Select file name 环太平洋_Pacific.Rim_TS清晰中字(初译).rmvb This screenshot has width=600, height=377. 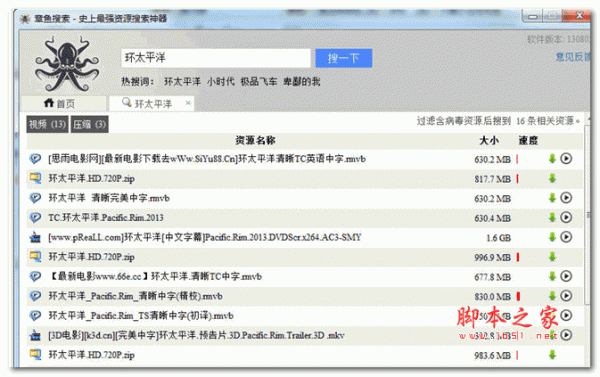point(141,316)
